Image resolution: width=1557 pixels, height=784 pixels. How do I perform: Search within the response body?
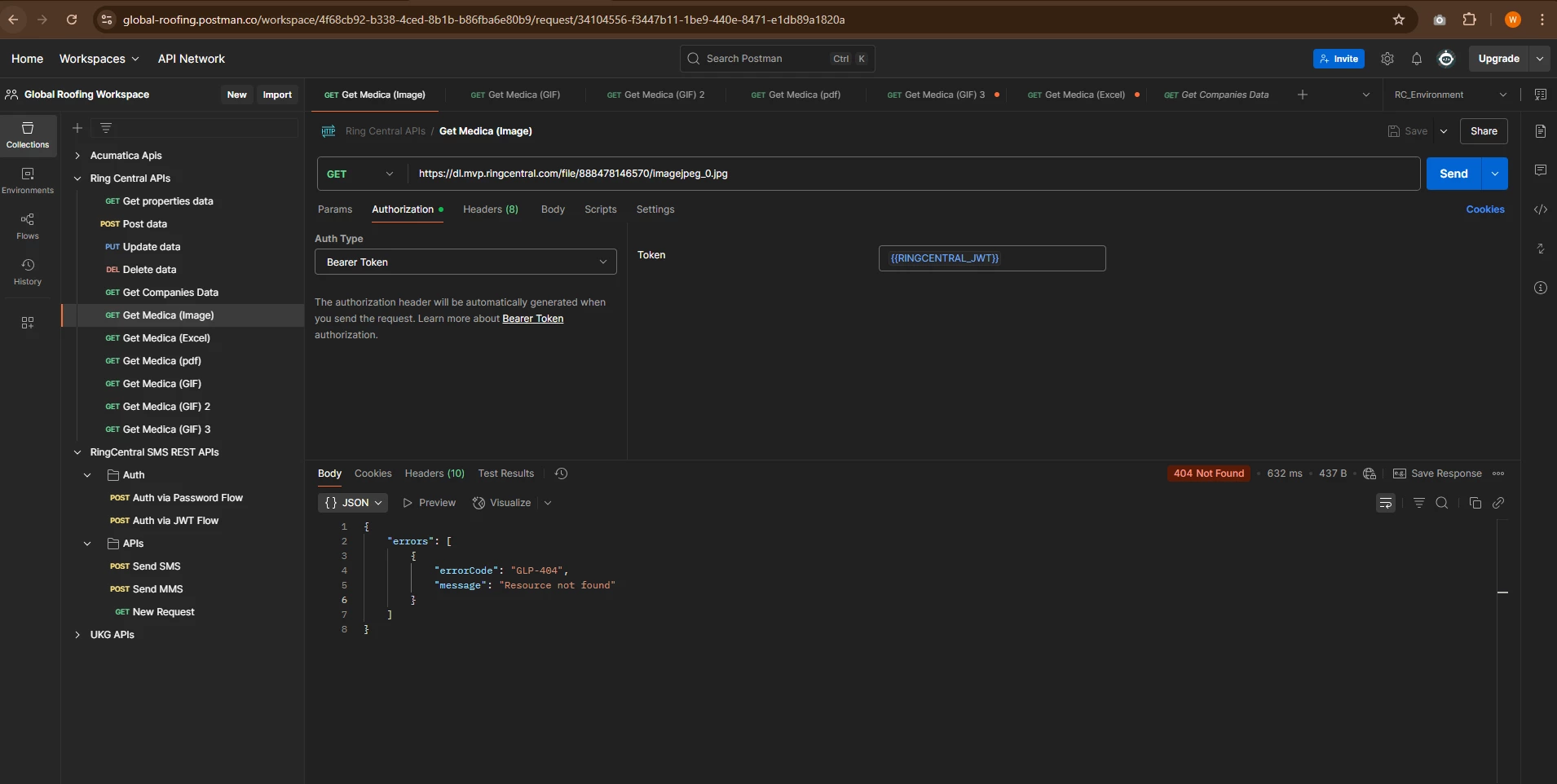point(1442,503)
